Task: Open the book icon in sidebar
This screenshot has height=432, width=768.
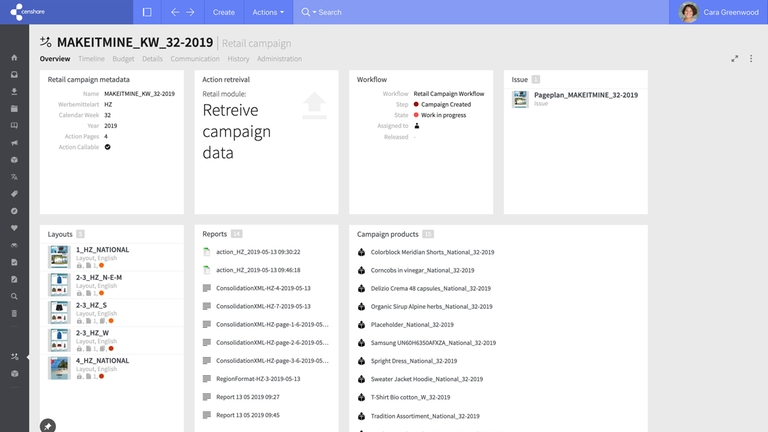Action: pyautogui.click(x=14, y=125)
